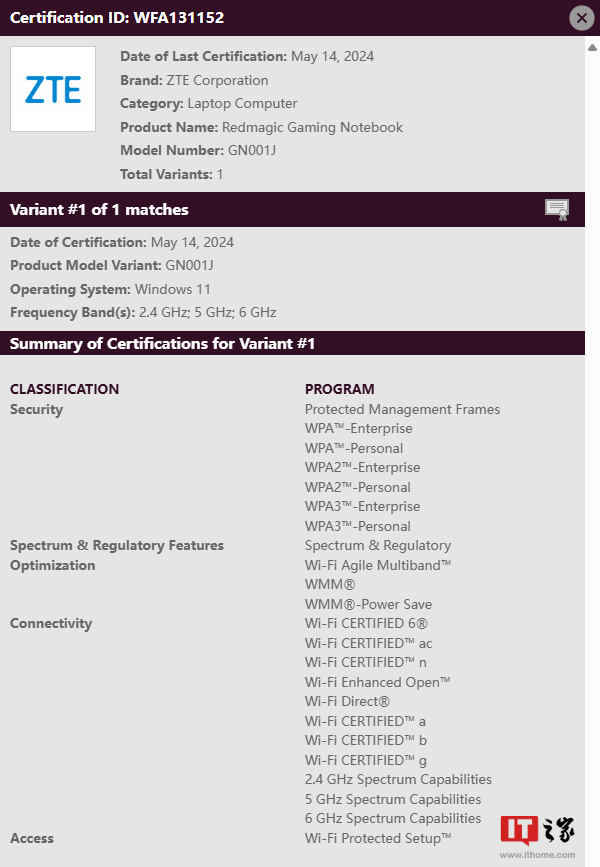Click the Variant #1 of 1 matches header

tap(99, 210)
